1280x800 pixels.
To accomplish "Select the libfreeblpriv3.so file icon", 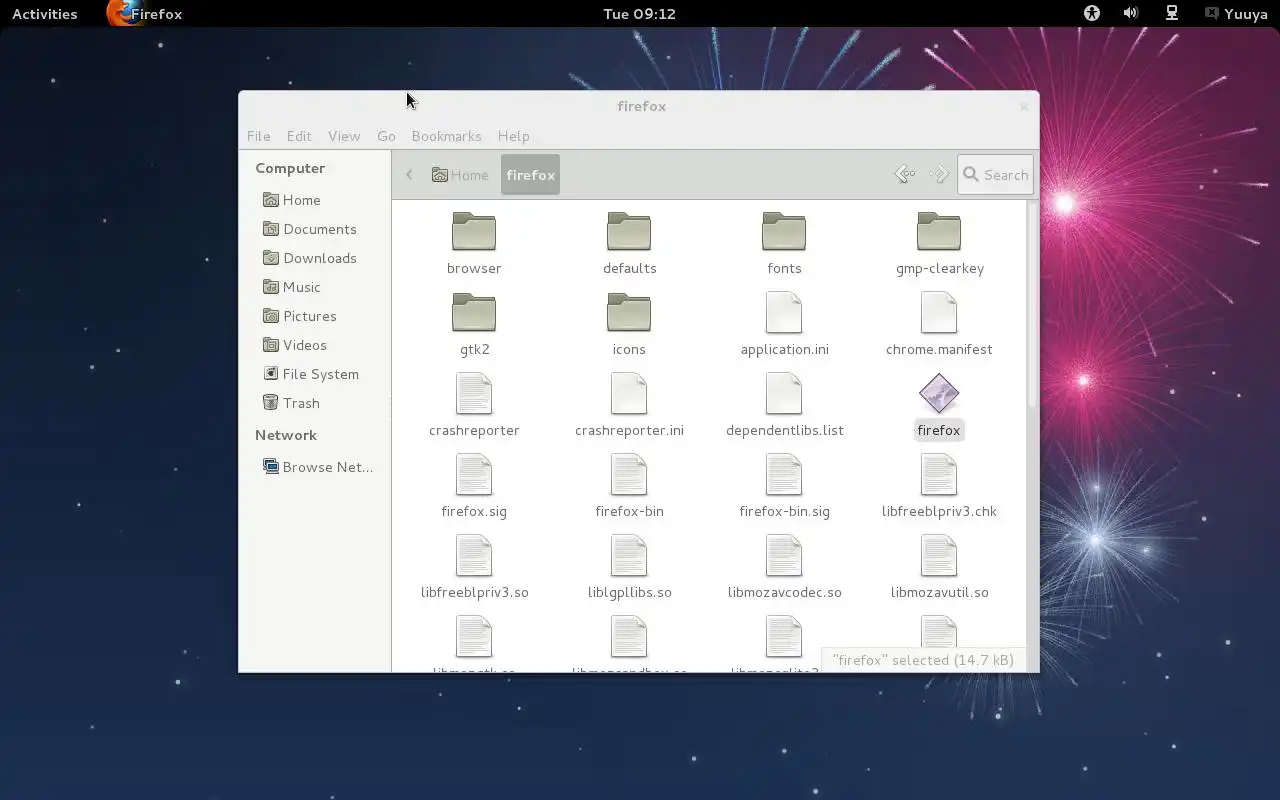I will click(474, 556).
